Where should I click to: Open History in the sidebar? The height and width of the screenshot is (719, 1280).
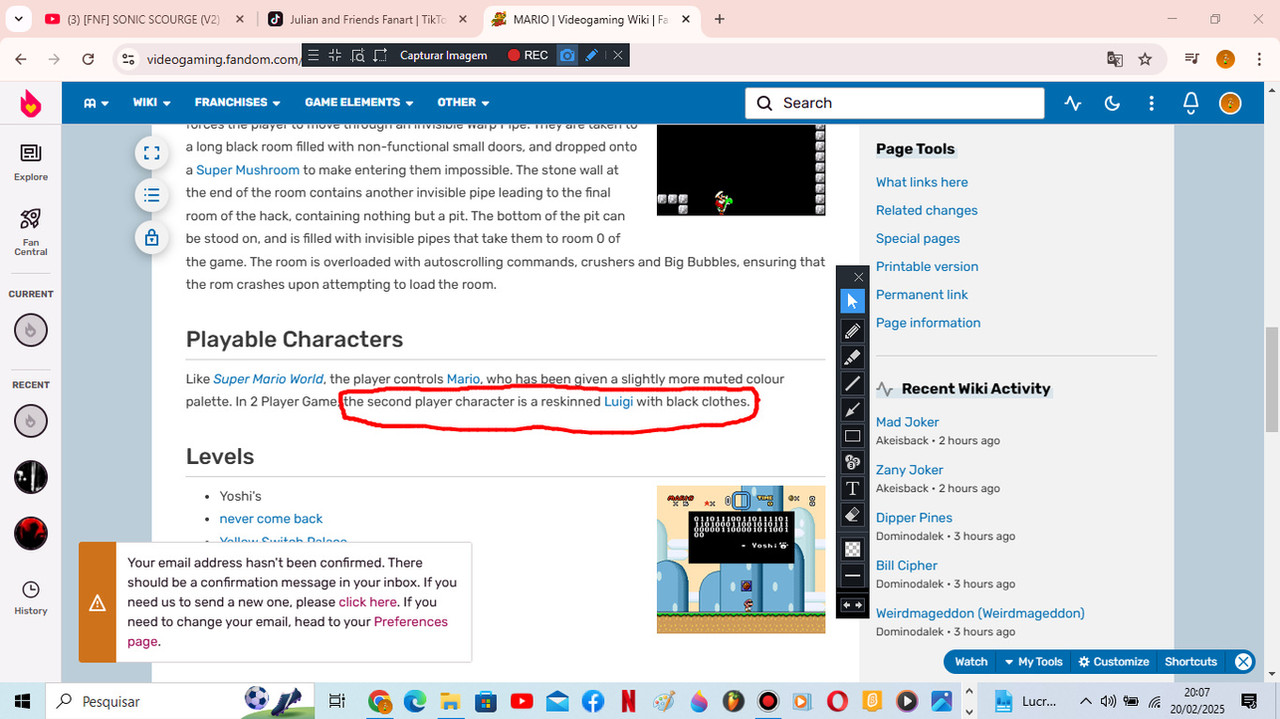(x=31, y=598)
